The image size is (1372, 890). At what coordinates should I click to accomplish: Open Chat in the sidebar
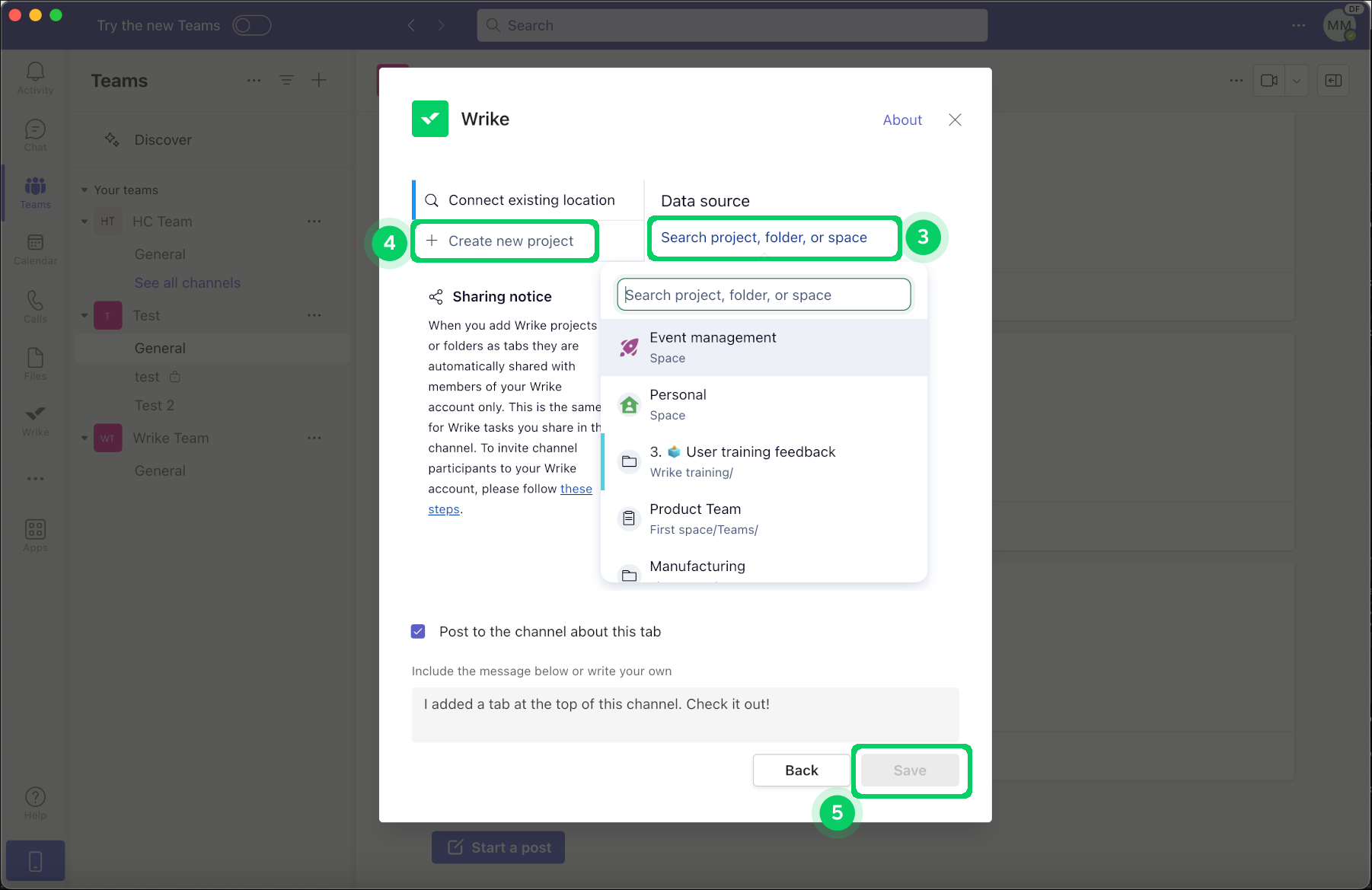coord(35,135)
